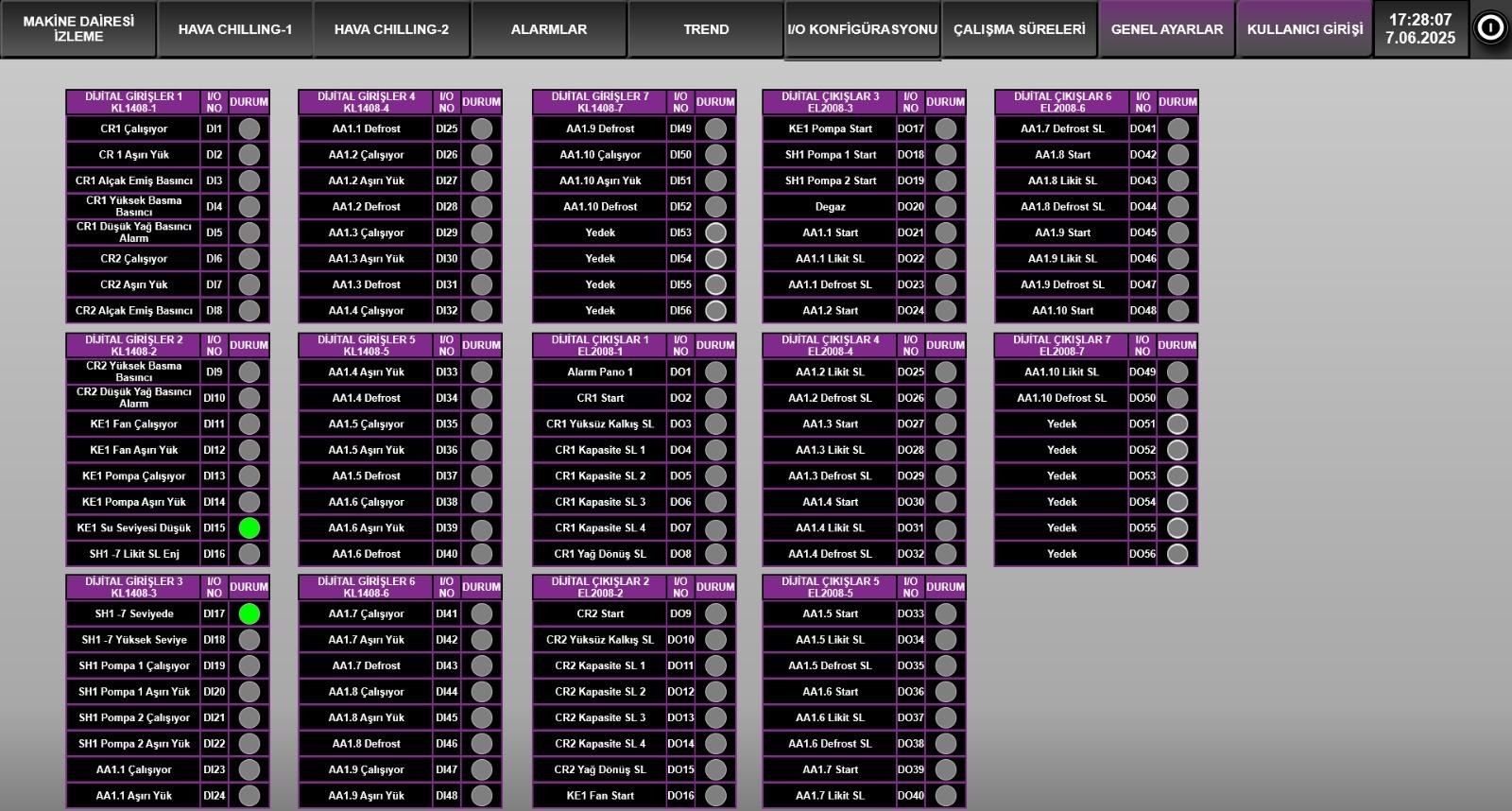Image resolution: width=1512 pixels, height=811 pixels.
Task: Switch to Hava Chilling-1 tab
Action: tap(235, 29)
